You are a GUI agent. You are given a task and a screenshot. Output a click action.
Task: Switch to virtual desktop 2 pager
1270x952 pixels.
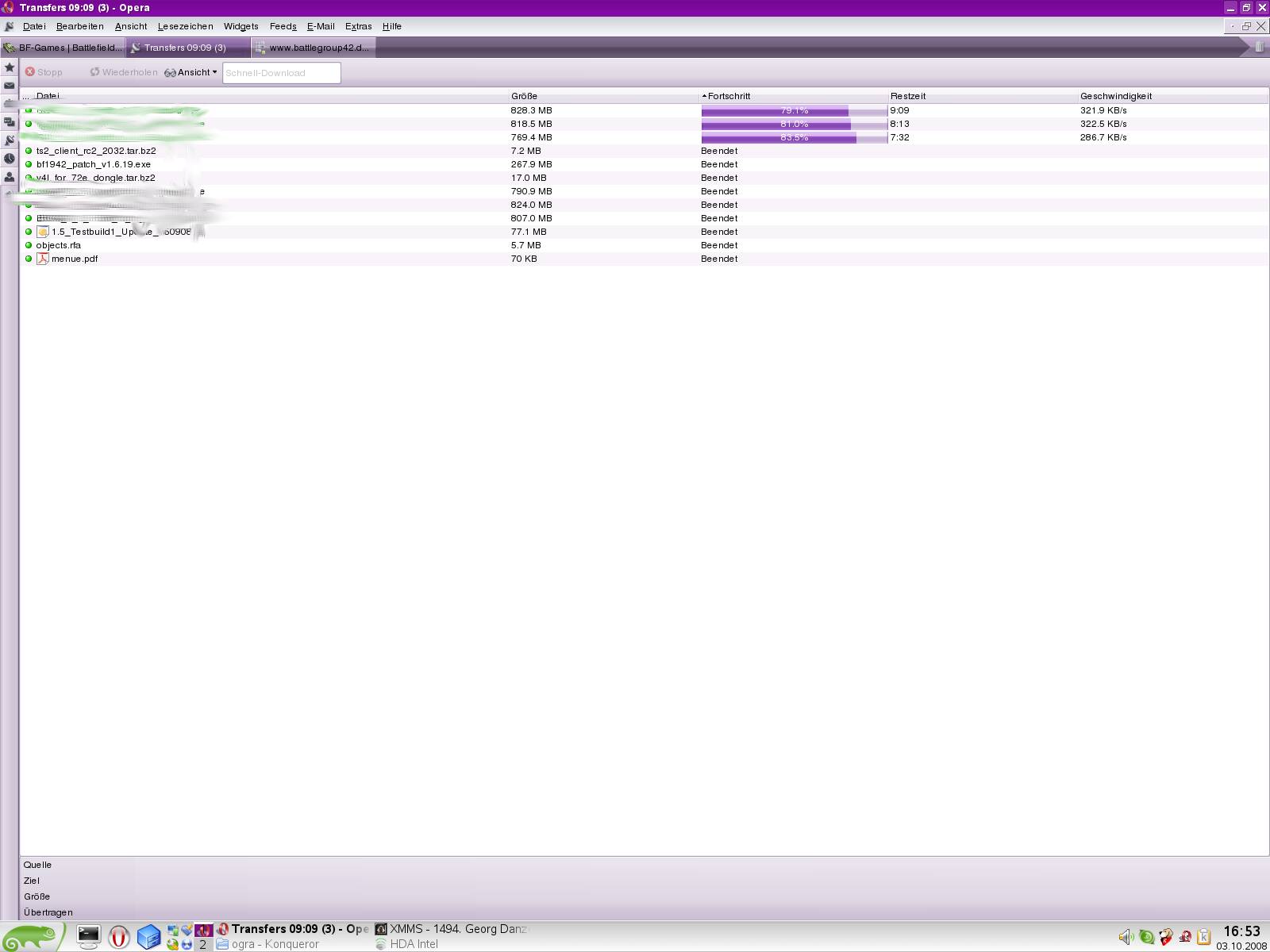203,944
